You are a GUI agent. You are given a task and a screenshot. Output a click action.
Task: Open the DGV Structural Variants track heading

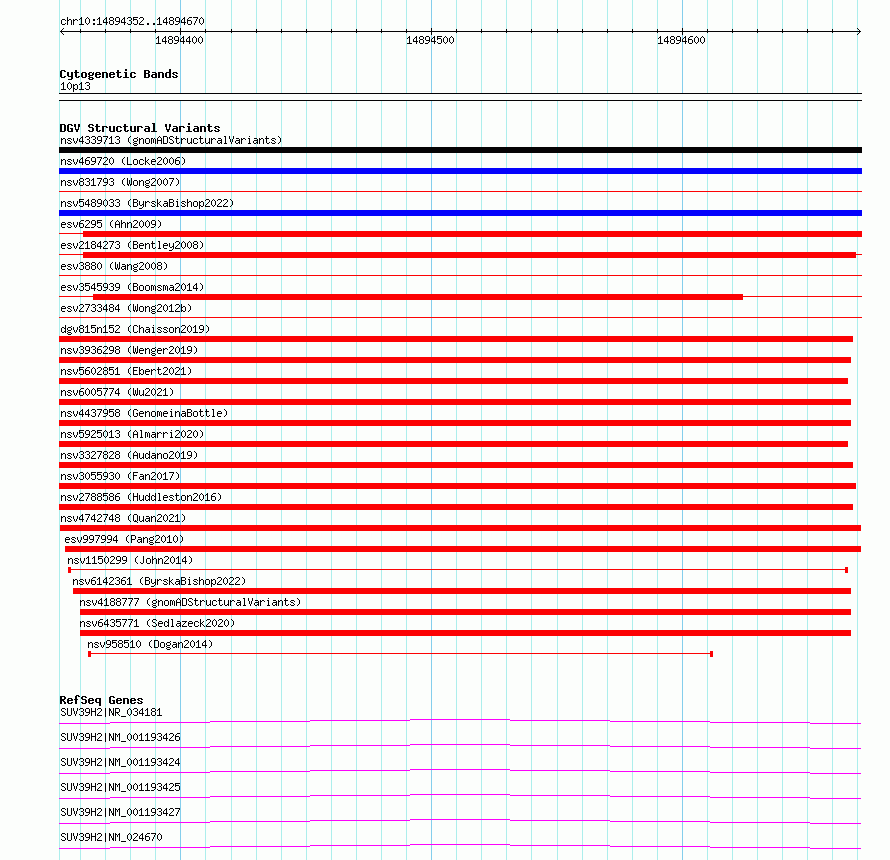(x=140, y=128)
